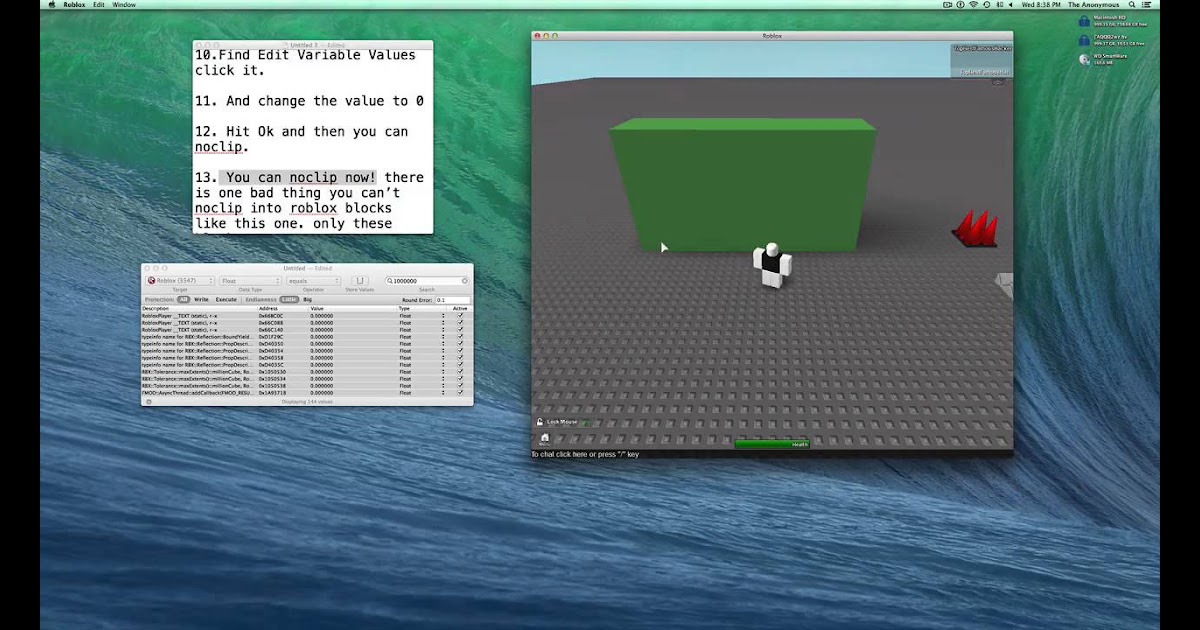1200x630 pixels.
Task: Open Notification Center list icon
Action: point(1148,5)
